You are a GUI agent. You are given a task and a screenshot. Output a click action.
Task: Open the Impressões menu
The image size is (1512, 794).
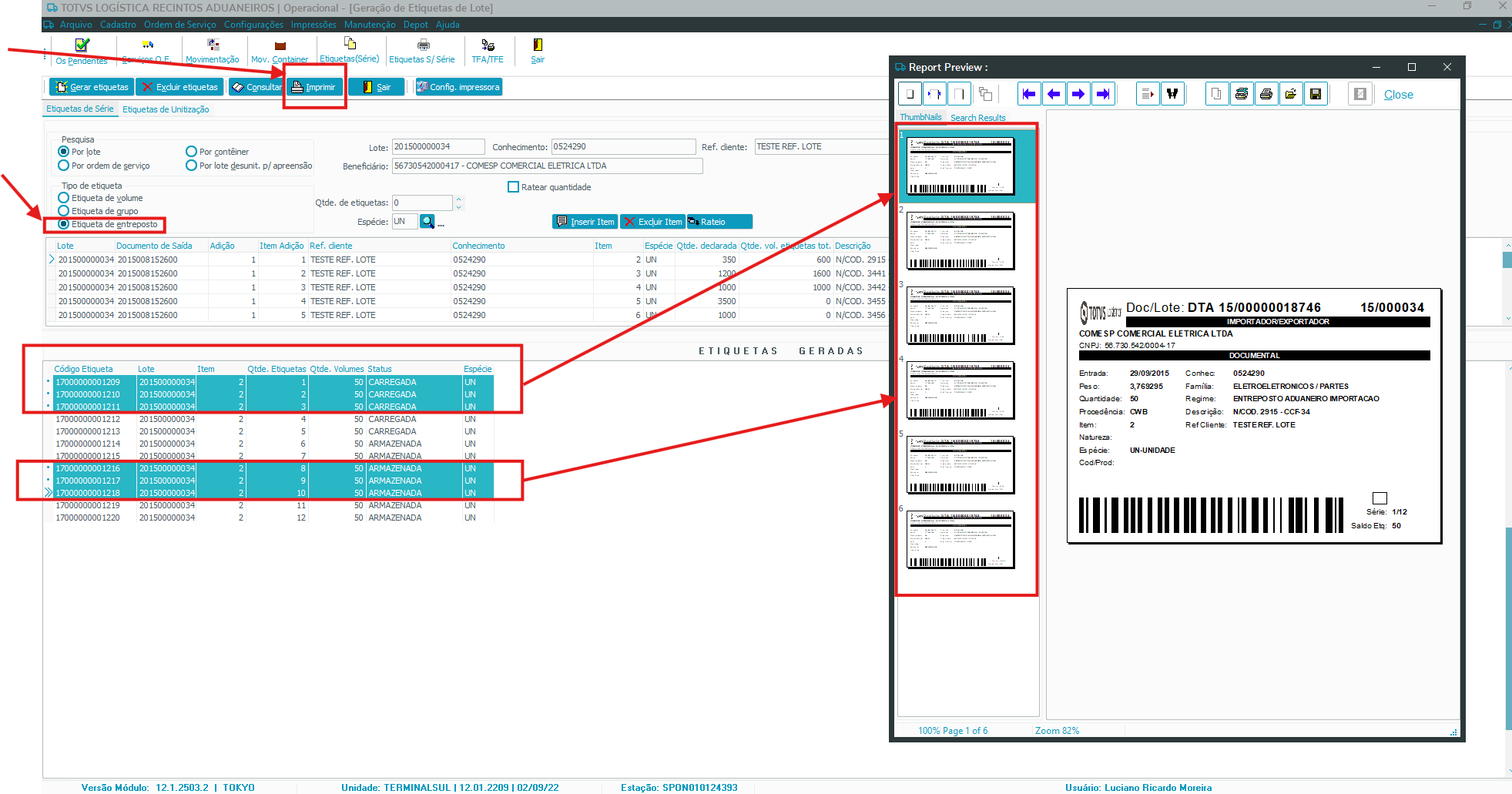[x=313, y=25]
